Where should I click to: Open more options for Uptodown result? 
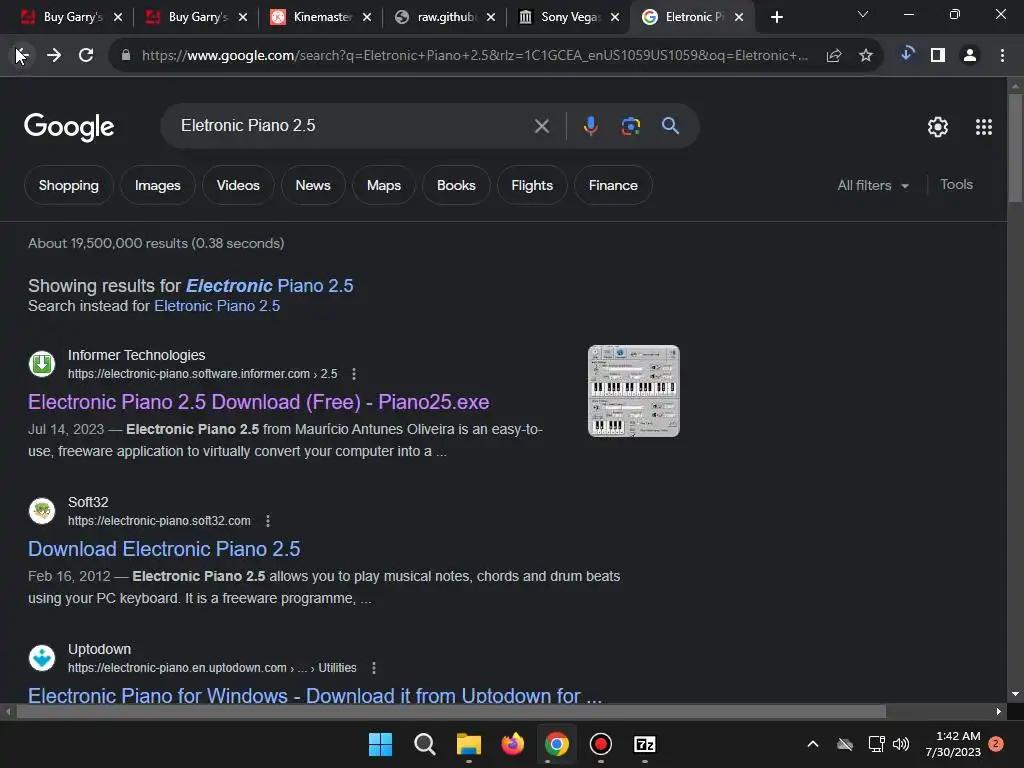coord(374,668)
